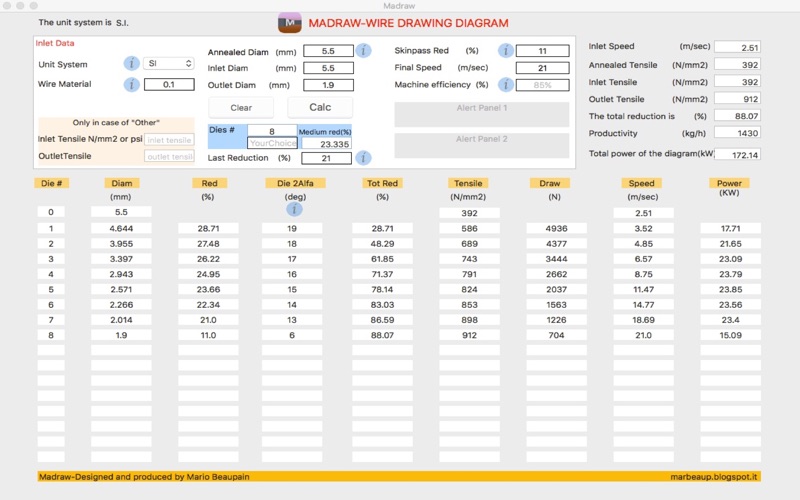The height and width of the screenshot is (500, 800).
Task: Click the info icon beside Machine efficiency
Action: tap(506, 85)
